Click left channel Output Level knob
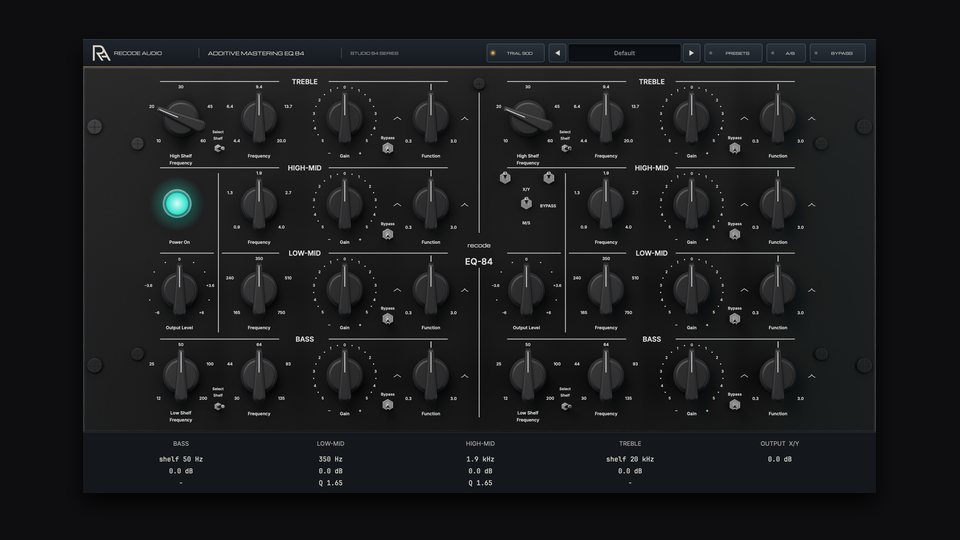 (179, 289)
